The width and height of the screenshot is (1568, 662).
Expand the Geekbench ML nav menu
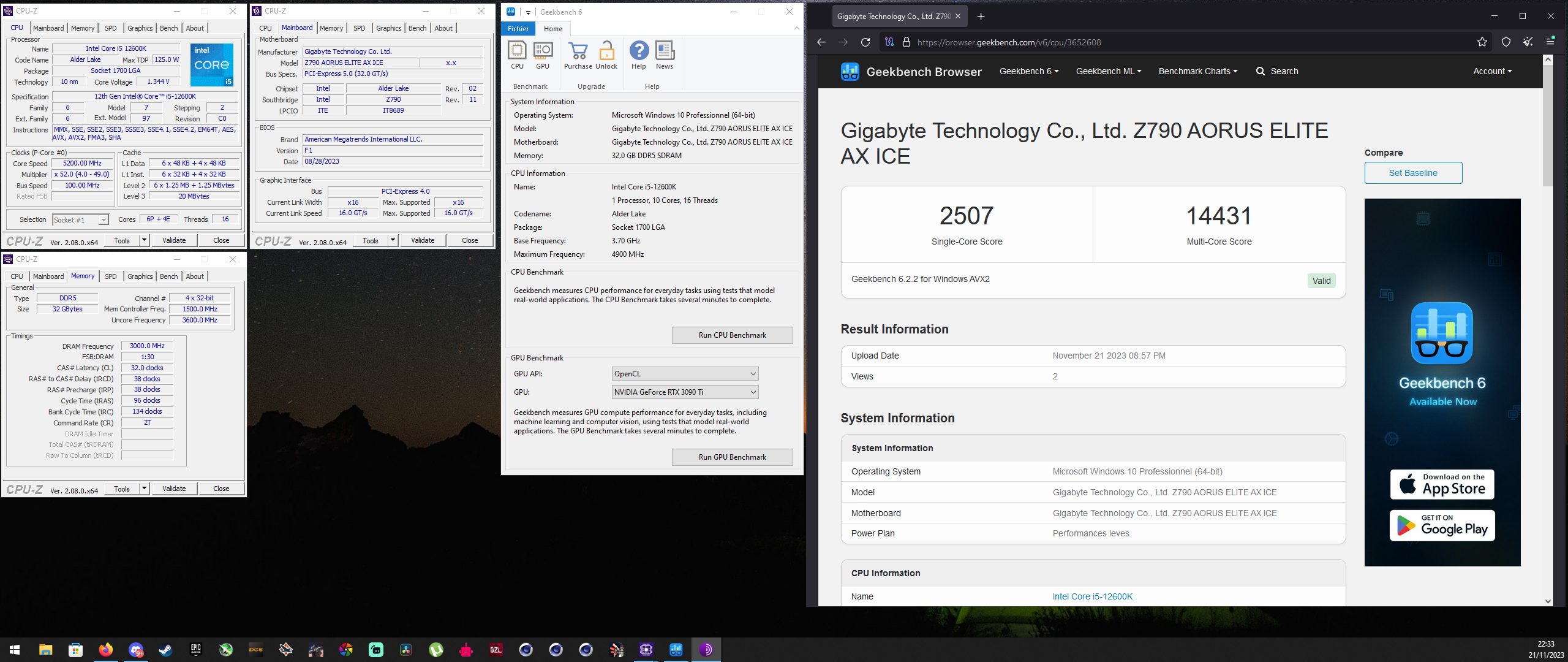1109,71
